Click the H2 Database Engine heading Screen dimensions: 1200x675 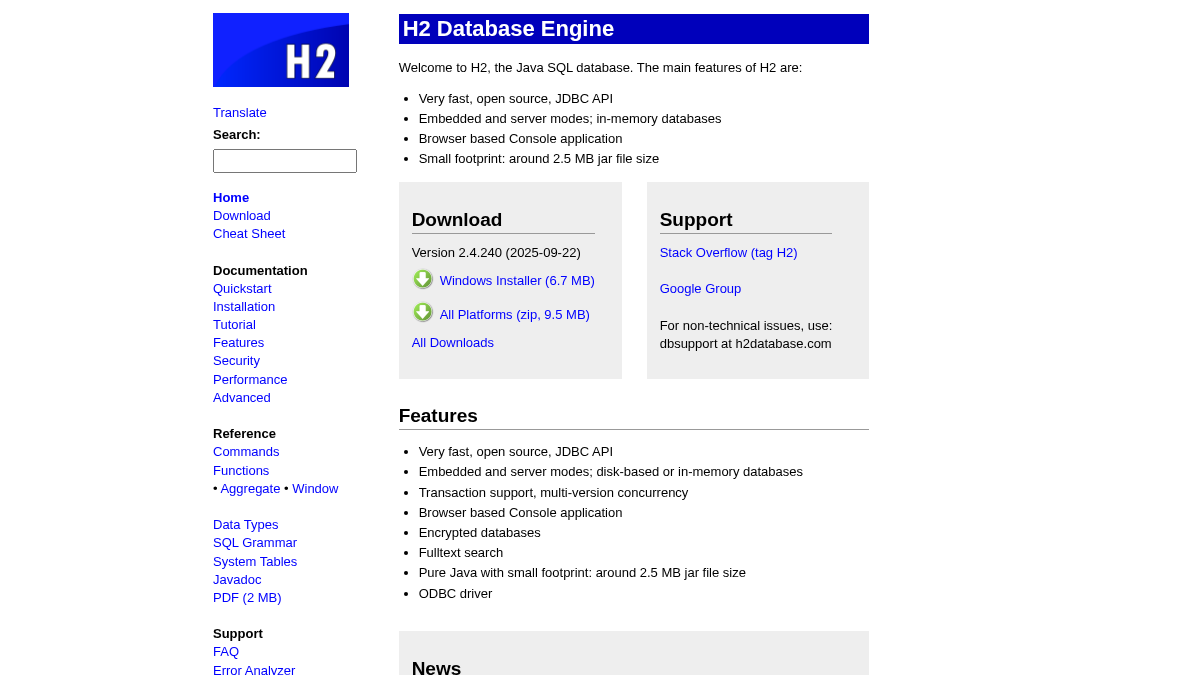tap(634, 29)
